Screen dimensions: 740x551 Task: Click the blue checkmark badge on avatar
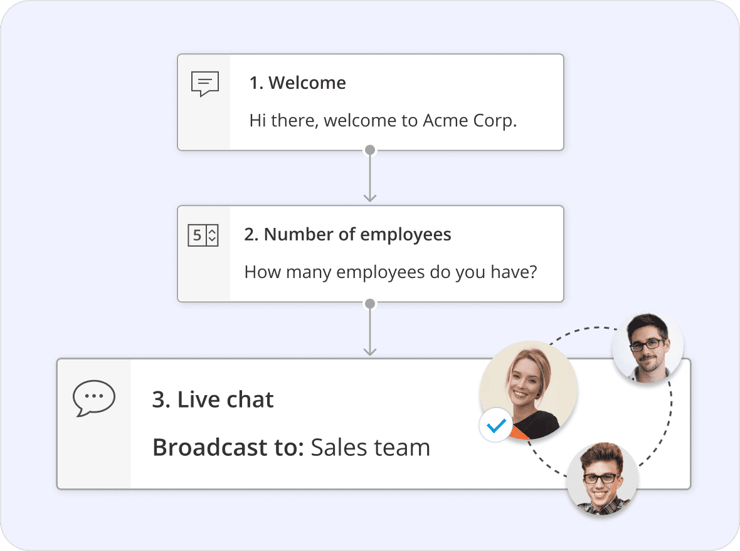496,426
